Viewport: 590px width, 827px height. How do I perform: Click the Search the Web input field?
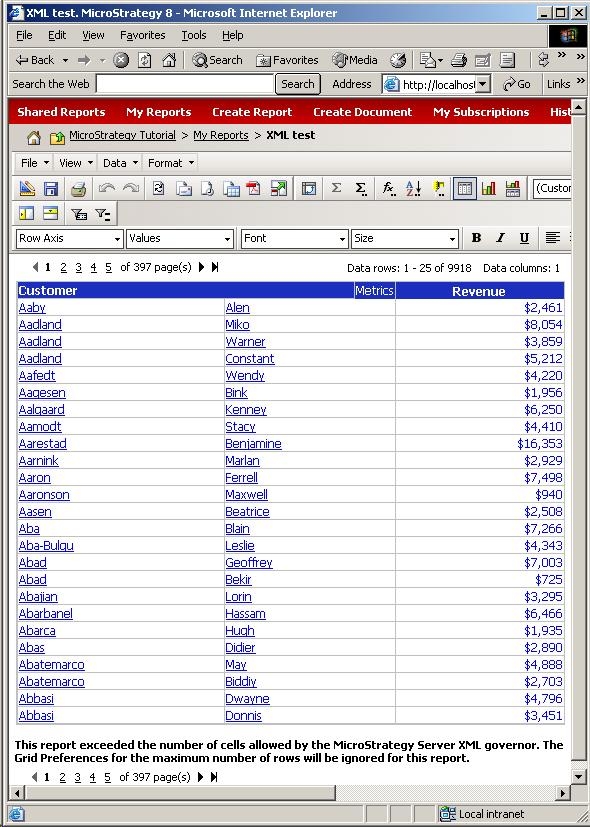[x=185, y=84]
